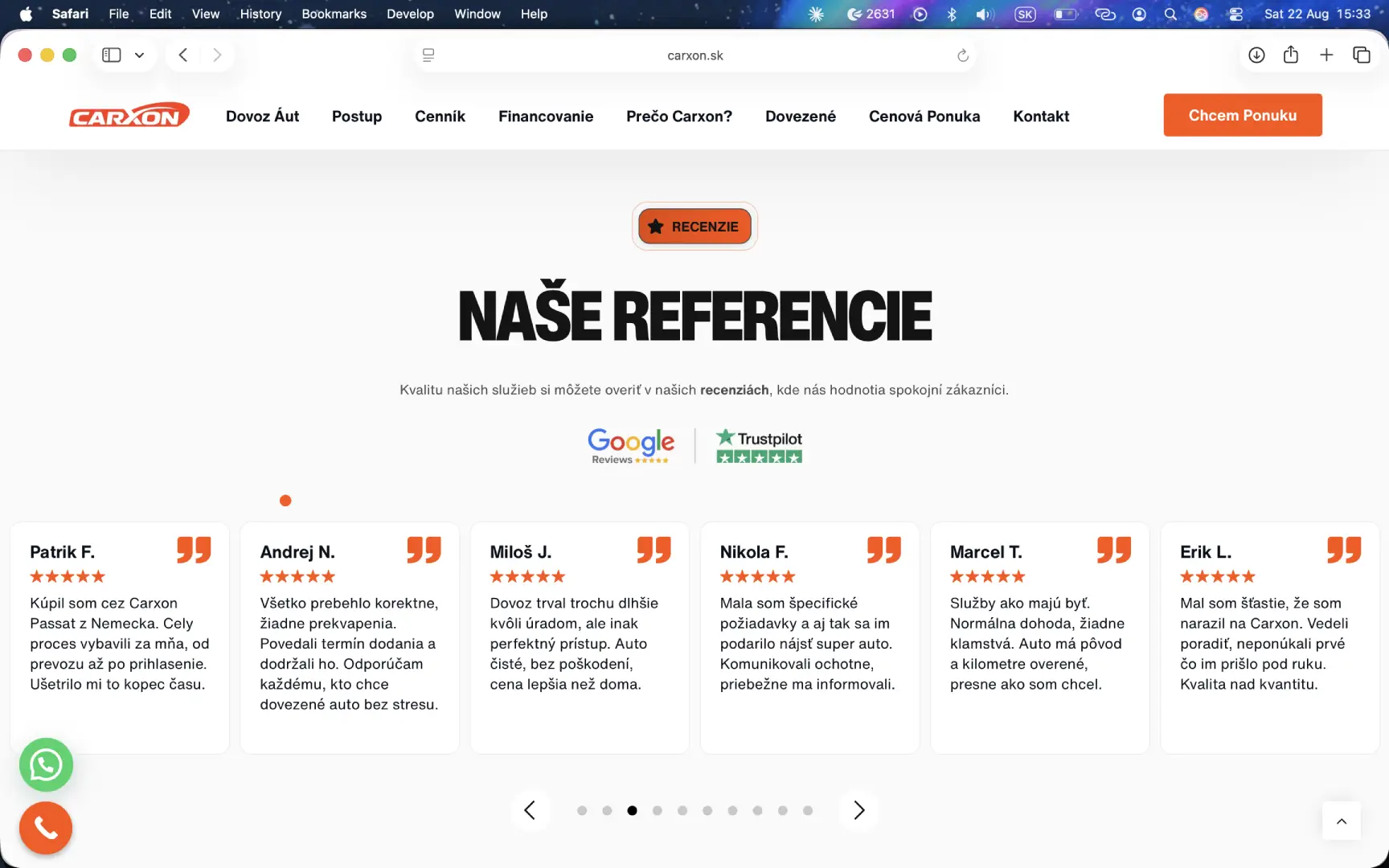Viewport: 1389px width, 868px height.
Task: Open Google Reviews logo
Action: (631, 446)
